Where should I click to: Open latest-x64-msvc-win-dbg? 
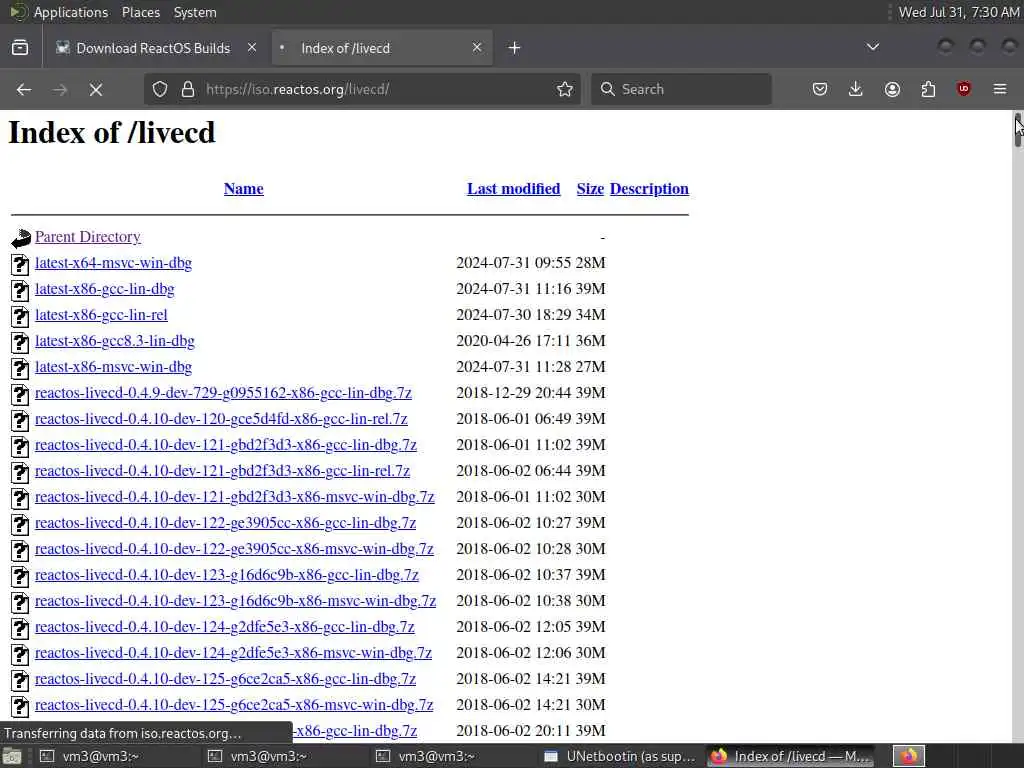(x=114, y=263)
